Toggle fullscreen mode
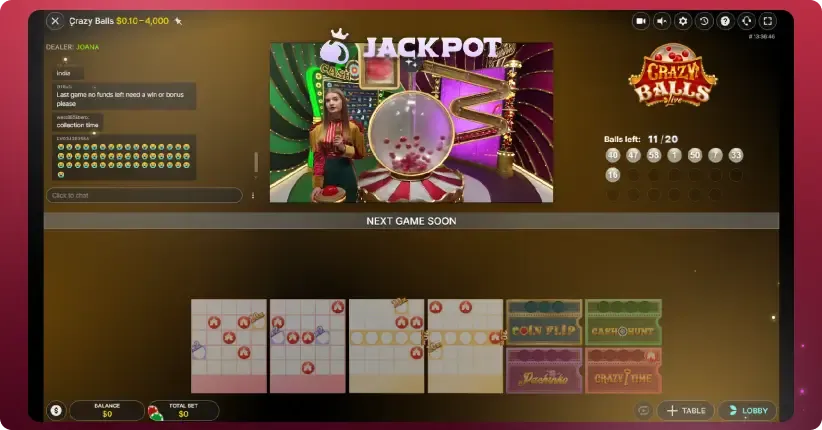The image size is (822, 430). [767, 21]
